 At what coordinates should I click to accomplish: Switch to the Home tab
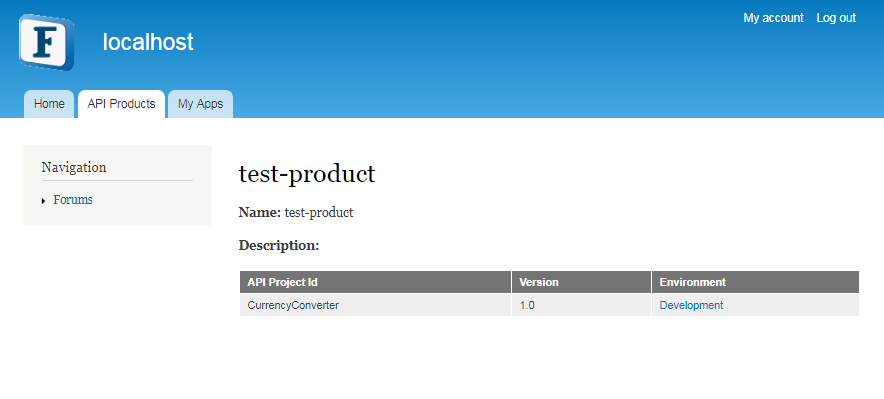pos(49,104)
